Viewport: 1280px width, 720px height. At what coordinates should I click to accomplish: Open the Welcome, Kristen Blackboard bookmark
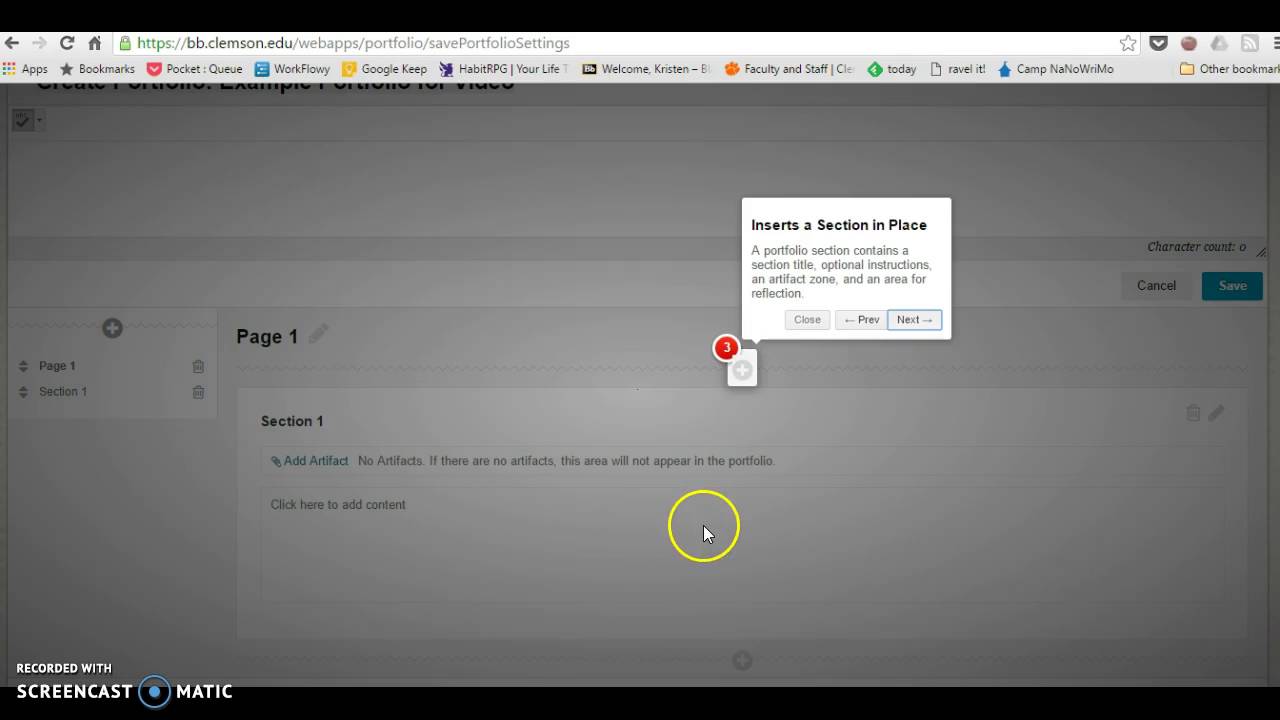pyautogui.click(x=646, y=69)
